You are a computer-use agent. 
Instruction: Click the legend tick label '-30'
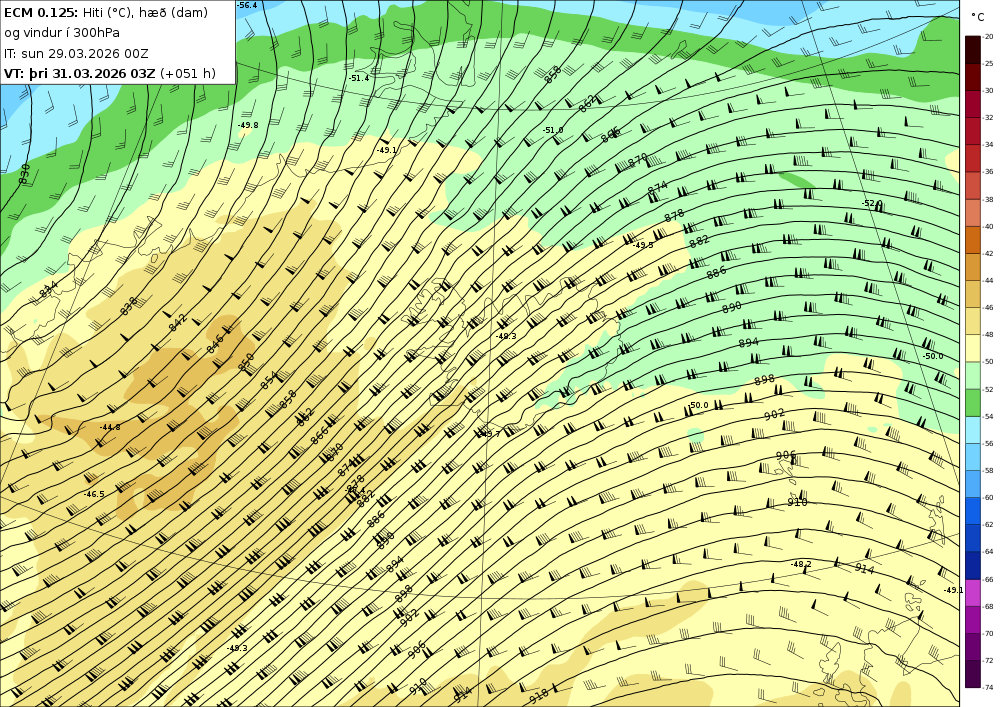(x=988, y=91)
